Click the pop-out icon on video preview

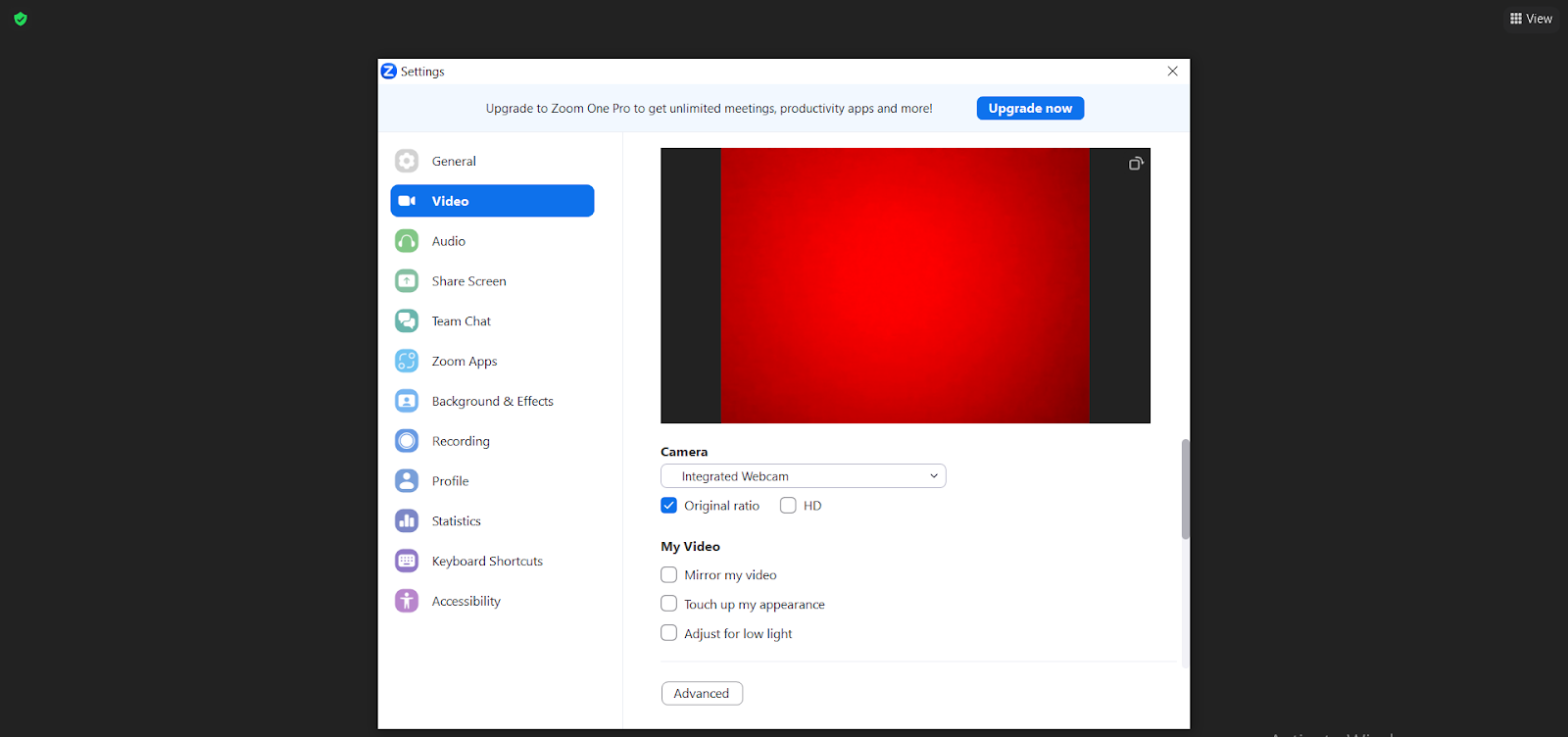tap(1135, 164)
